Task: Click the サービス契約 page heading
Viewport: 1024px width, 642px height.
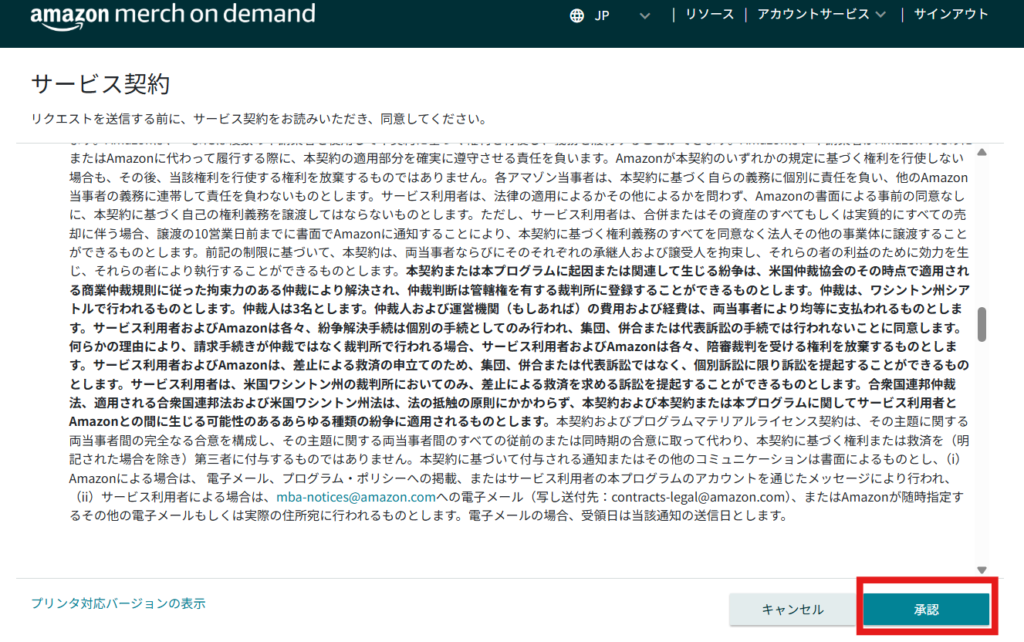Action: pyautogui.click(x=101, y=84)
